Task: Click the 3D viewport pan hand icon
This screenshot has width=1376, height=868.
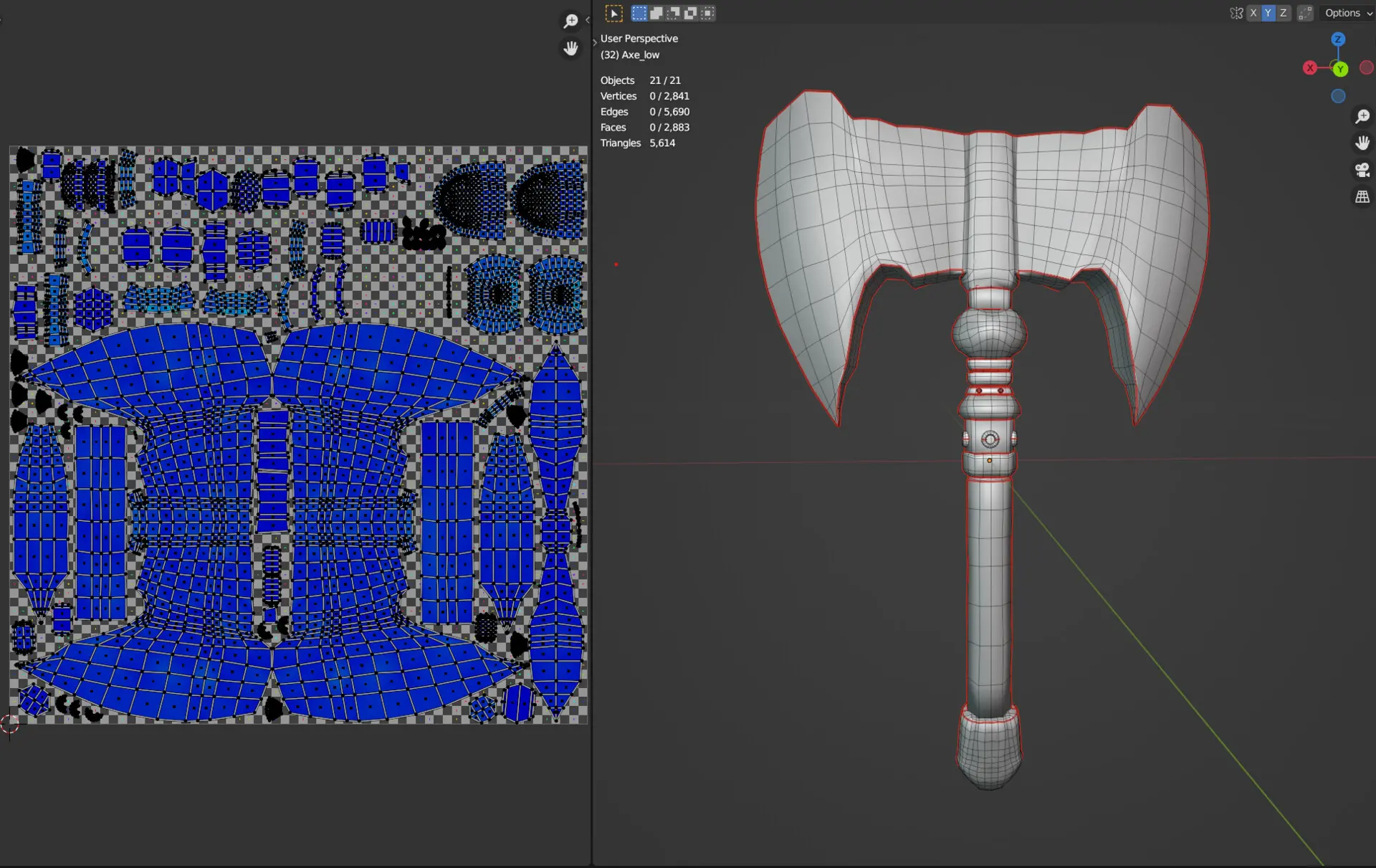Action: (1362, 143)
